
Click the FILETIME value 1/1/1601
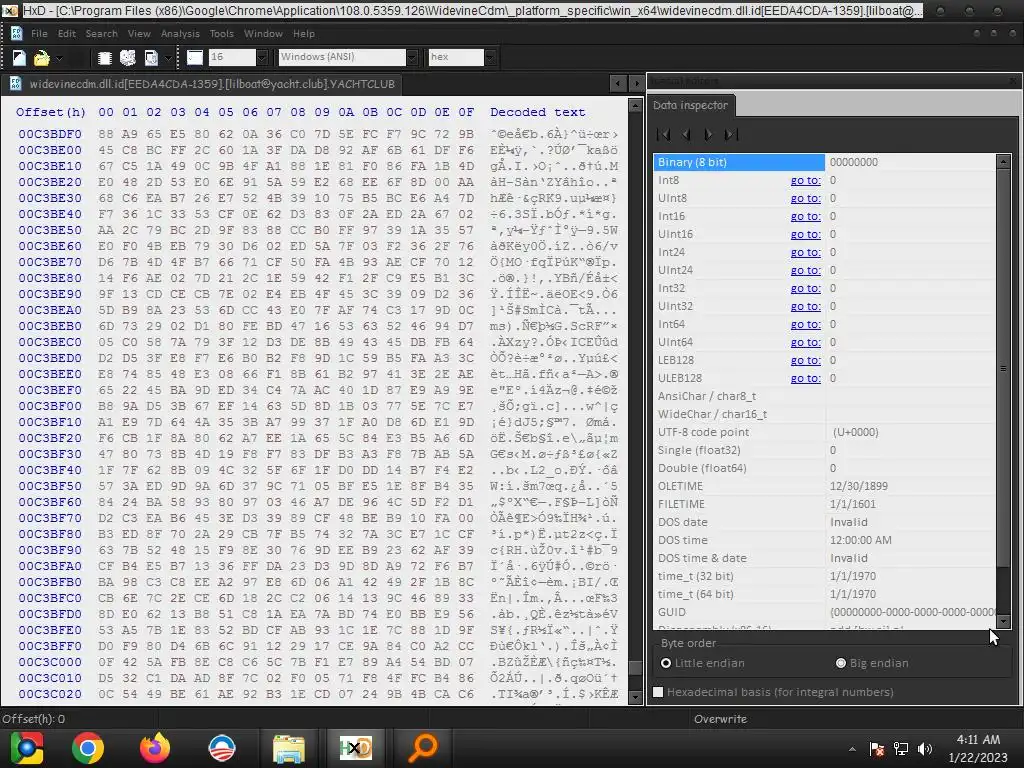(852, 504)
